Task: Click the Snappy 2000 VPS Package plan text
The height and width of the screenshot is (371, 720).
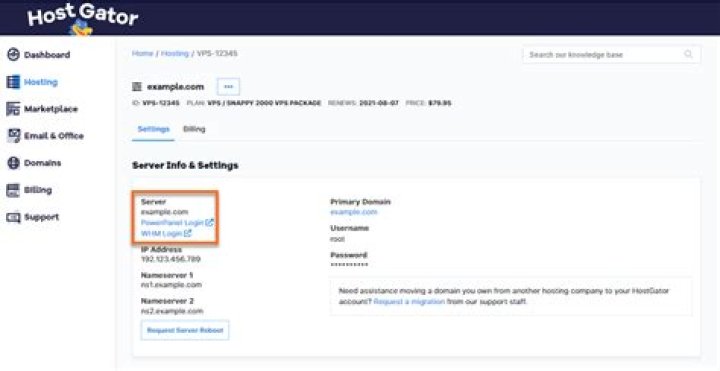Action: click(264, 103)
